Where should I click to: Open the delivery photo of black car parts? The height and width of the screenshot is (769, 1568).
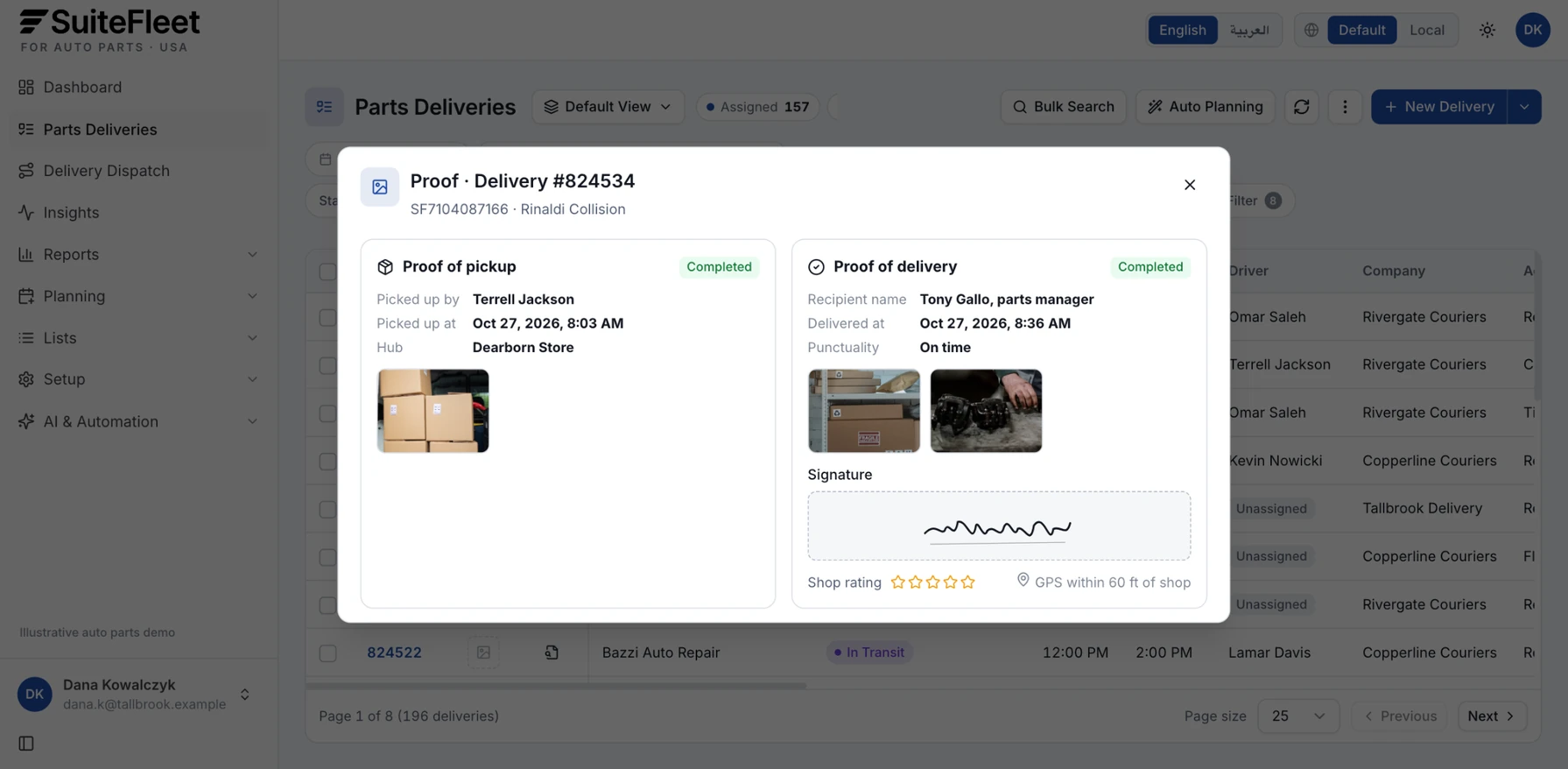coord(986,411)
